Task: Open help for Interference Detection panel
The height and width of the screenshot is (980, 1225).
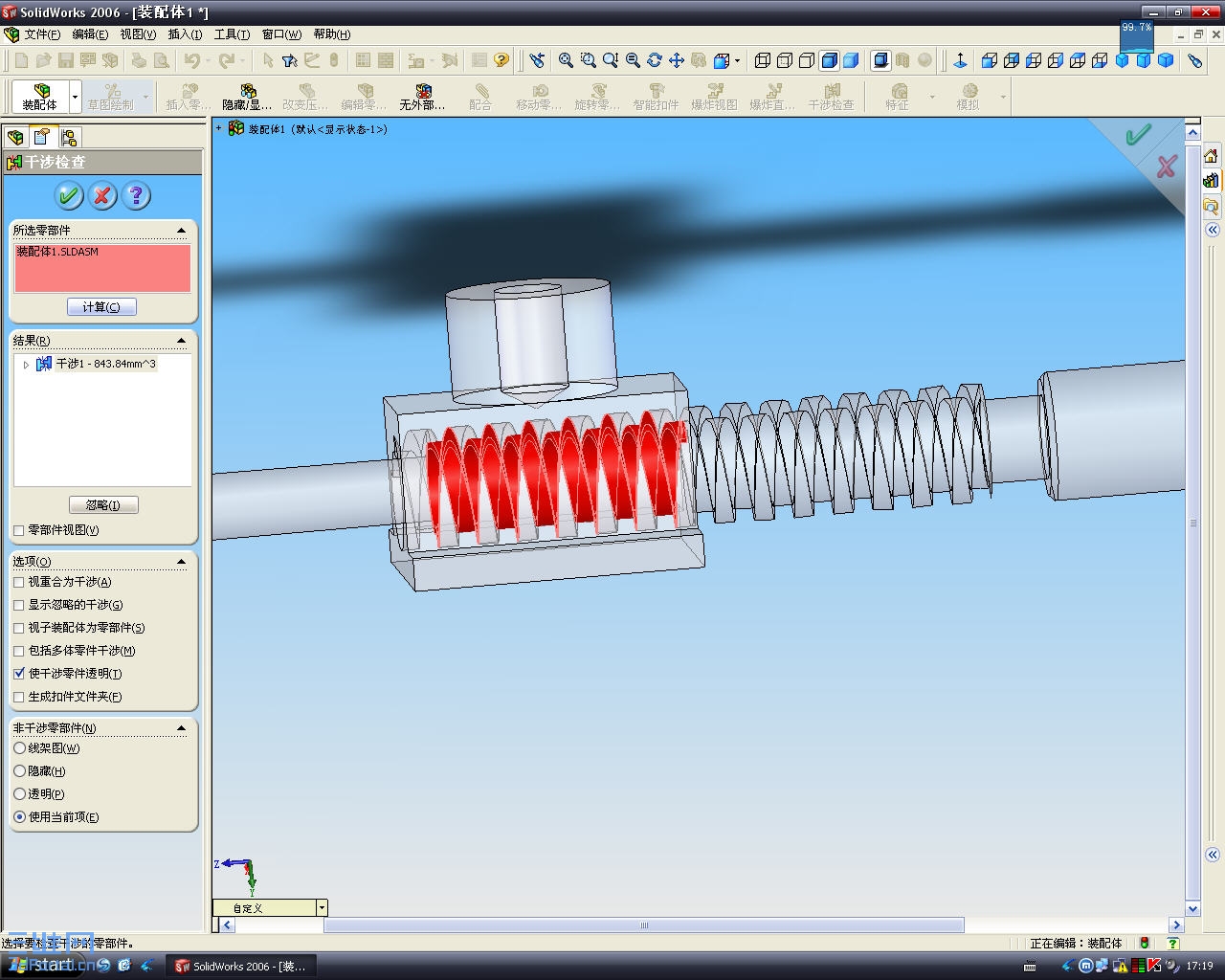Action: (x=136, y=196)
